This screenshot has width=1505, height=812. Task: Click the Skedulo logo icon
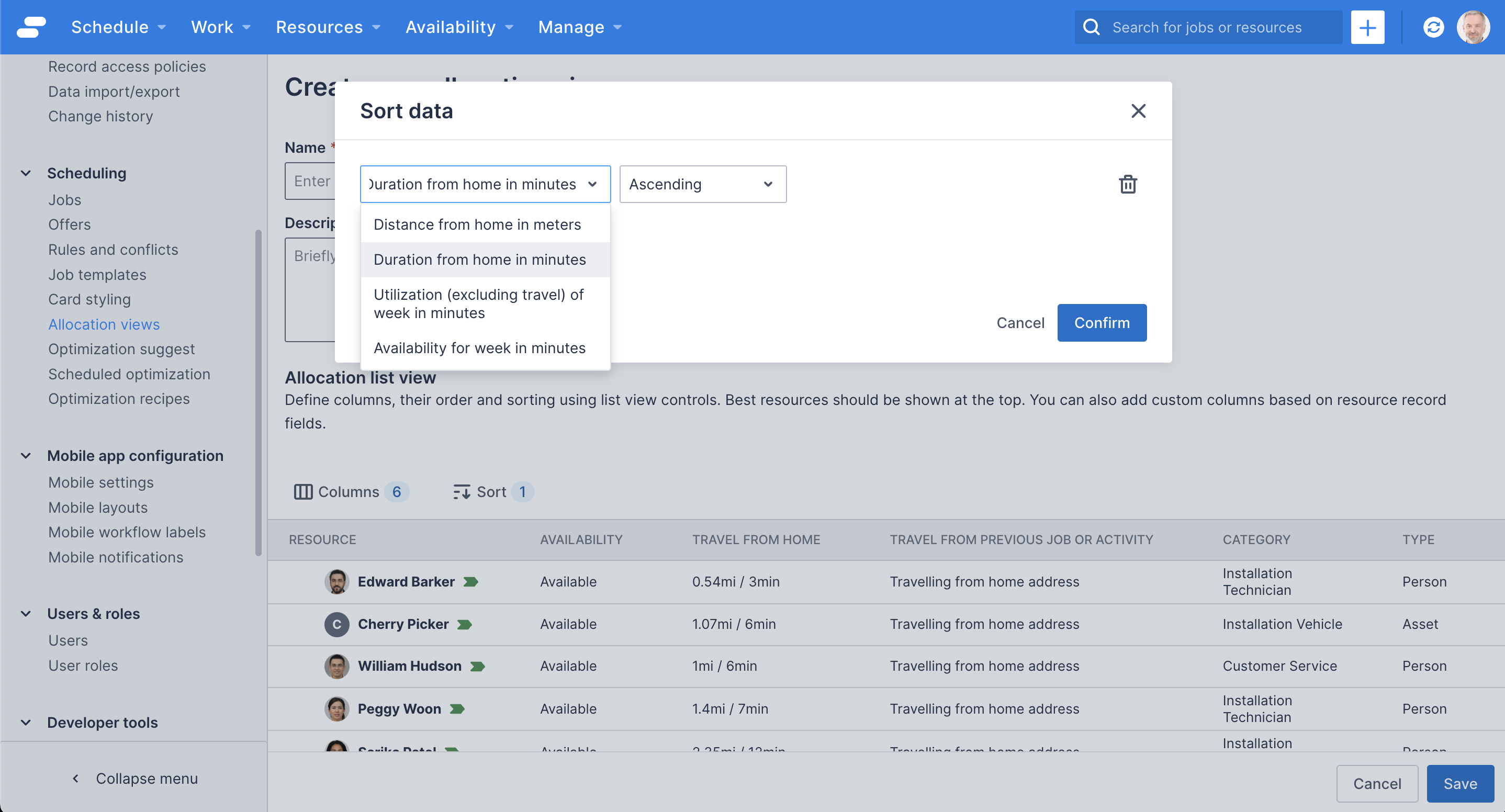[x=31, y=27]
